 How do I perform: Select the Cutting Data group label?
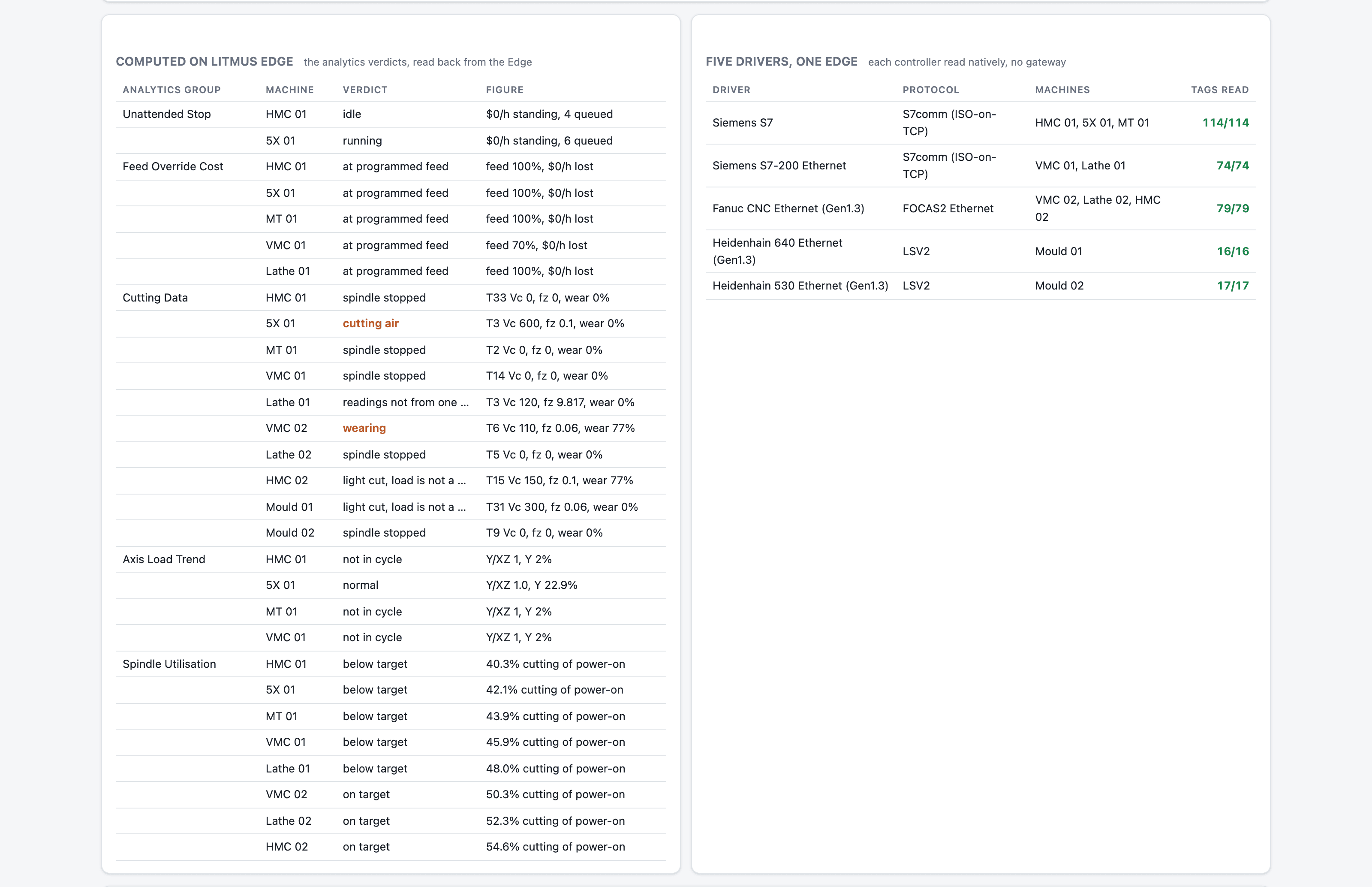point(155,298)
